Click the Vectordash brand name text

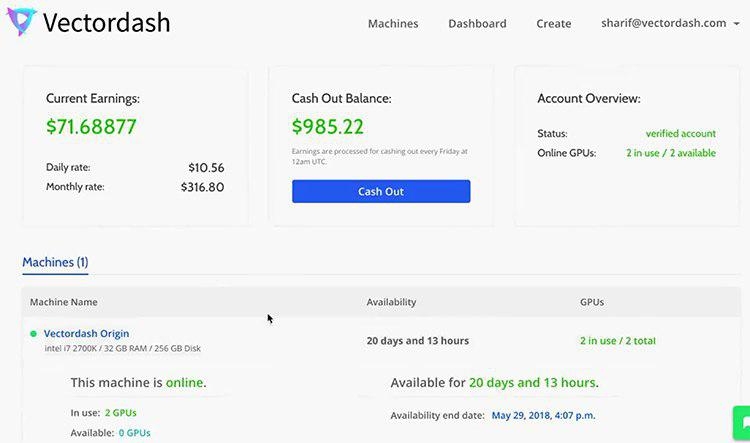pyautogui.click(x=106, y=22)
